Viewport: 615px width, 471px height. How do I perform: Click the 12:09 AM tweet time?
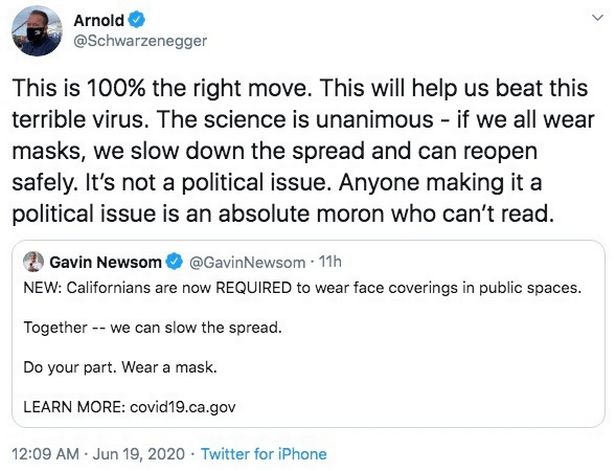46,454
